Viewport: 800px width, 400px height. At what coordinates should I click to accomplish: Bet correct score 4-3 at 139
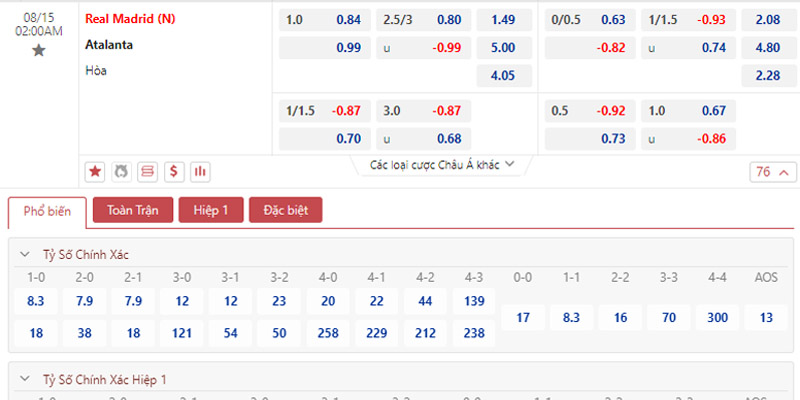coord(474,302)
